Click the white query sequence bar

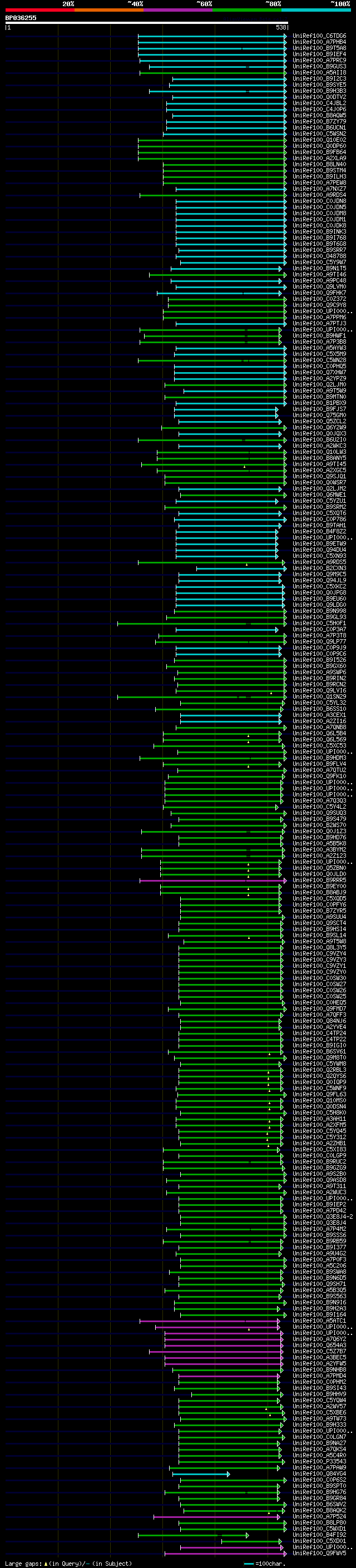click(x=147, y=22)
